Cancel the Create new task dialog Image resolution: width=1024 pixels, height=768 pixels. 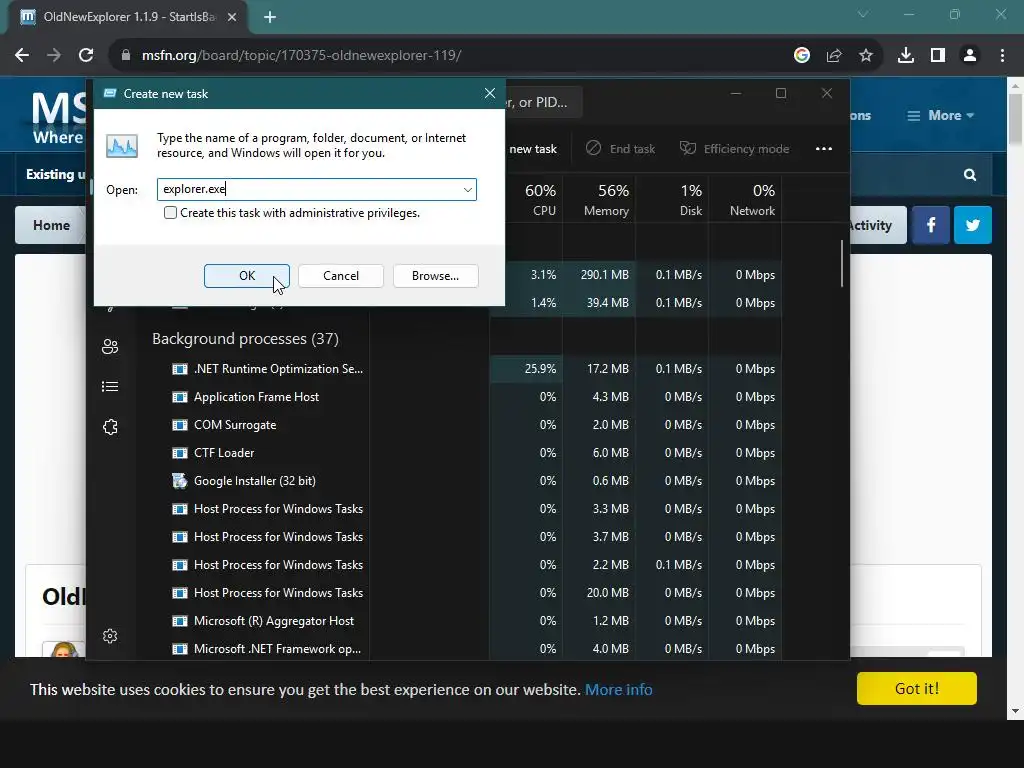[341, 276]
